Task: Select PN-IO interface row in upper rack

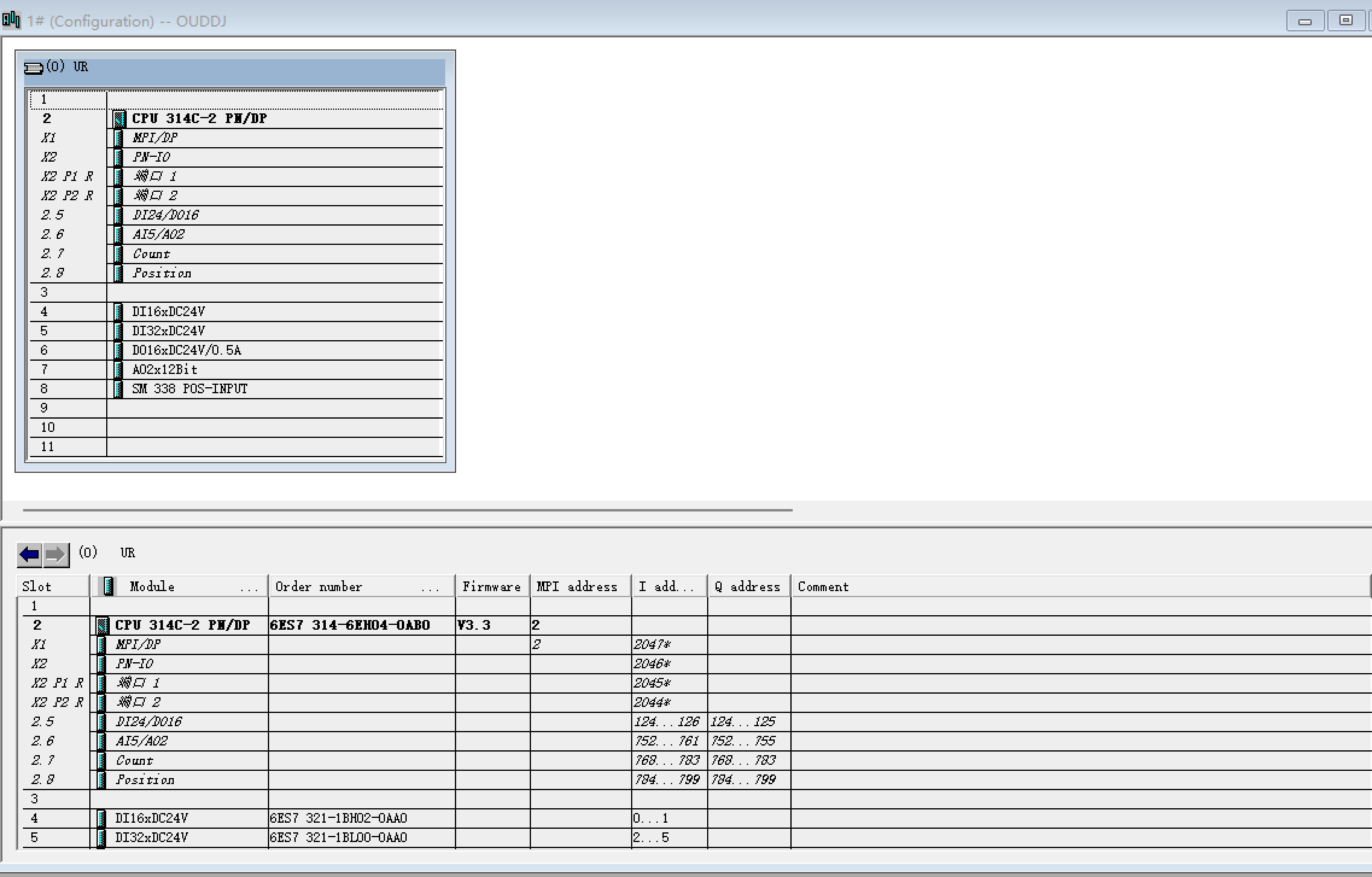Action: click(x=151, y=157)
